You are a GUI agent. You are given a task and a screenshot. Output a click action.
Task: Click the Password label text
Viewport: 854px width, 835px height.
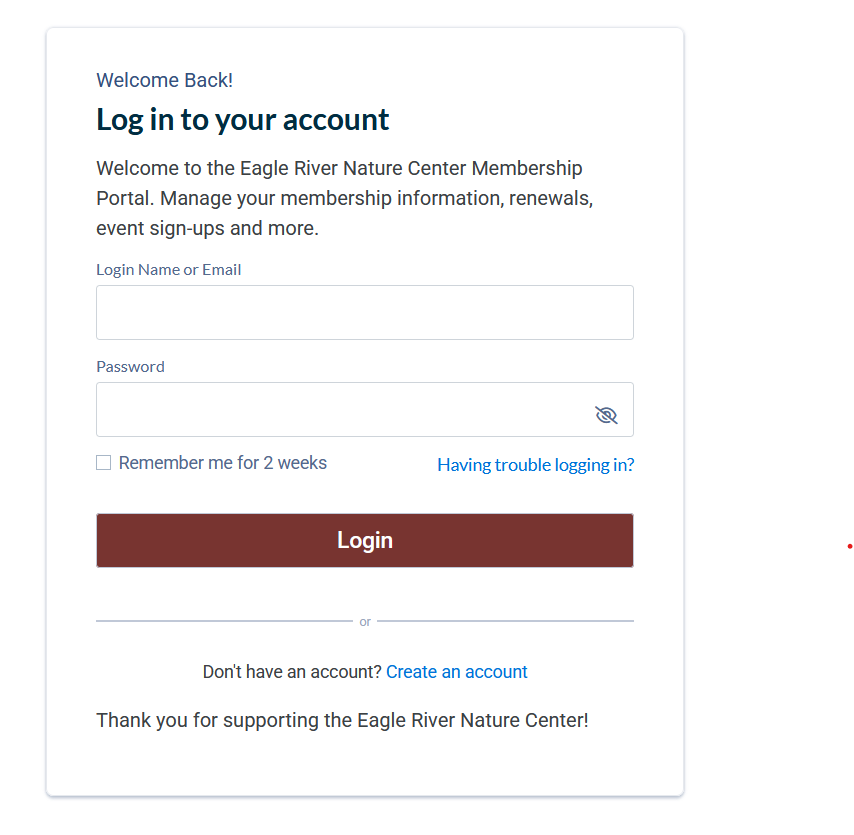[x=130, y=367]
